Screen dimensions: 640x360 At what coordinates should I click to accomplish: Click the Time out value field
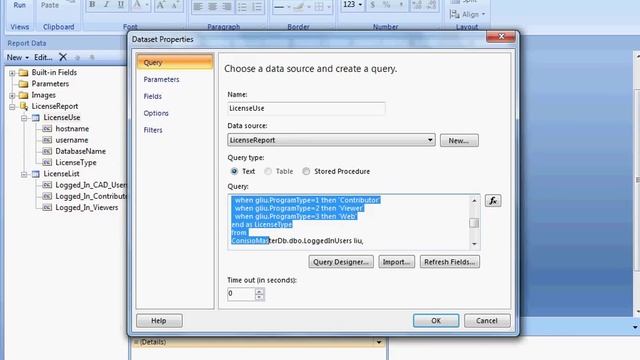(x=241, y=294)
